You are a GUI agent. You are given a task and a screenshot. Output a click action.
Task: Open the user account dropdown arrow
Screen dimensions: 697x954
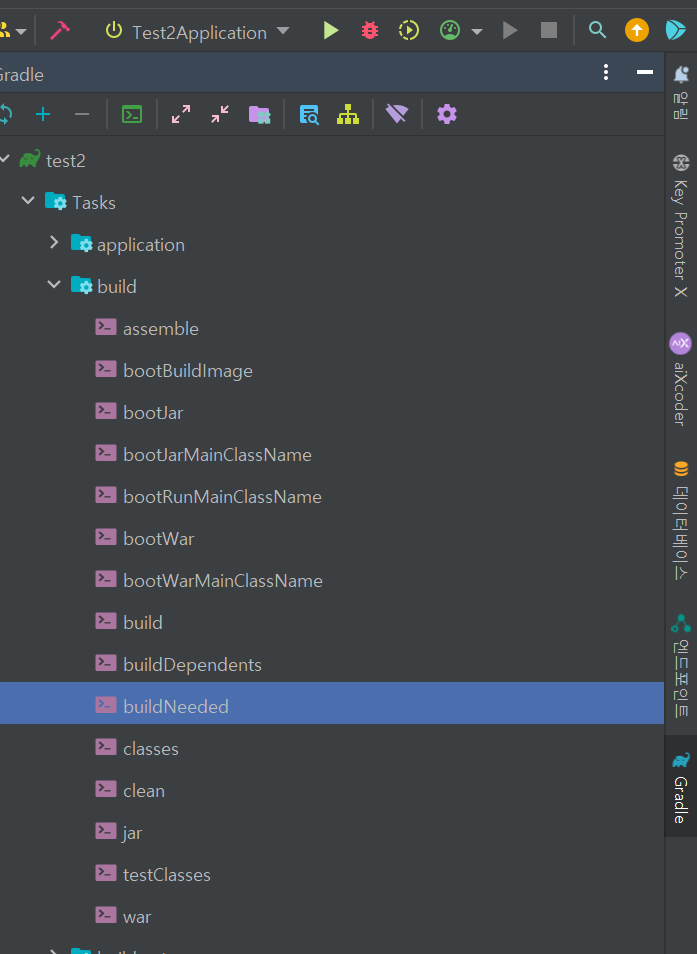(x=21, y=31)
